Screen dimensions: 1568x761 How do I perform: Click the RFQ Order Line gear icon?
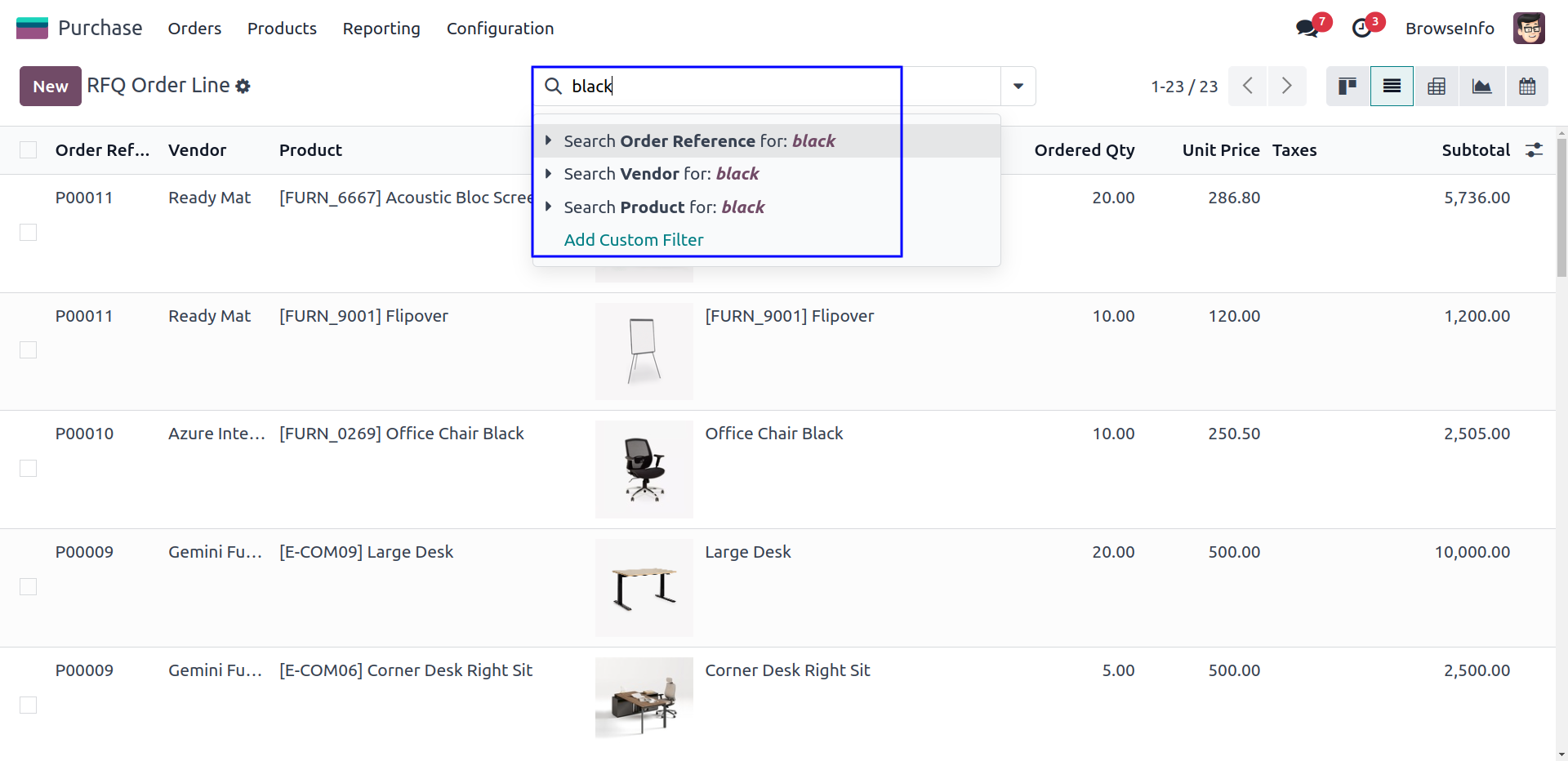243,87
